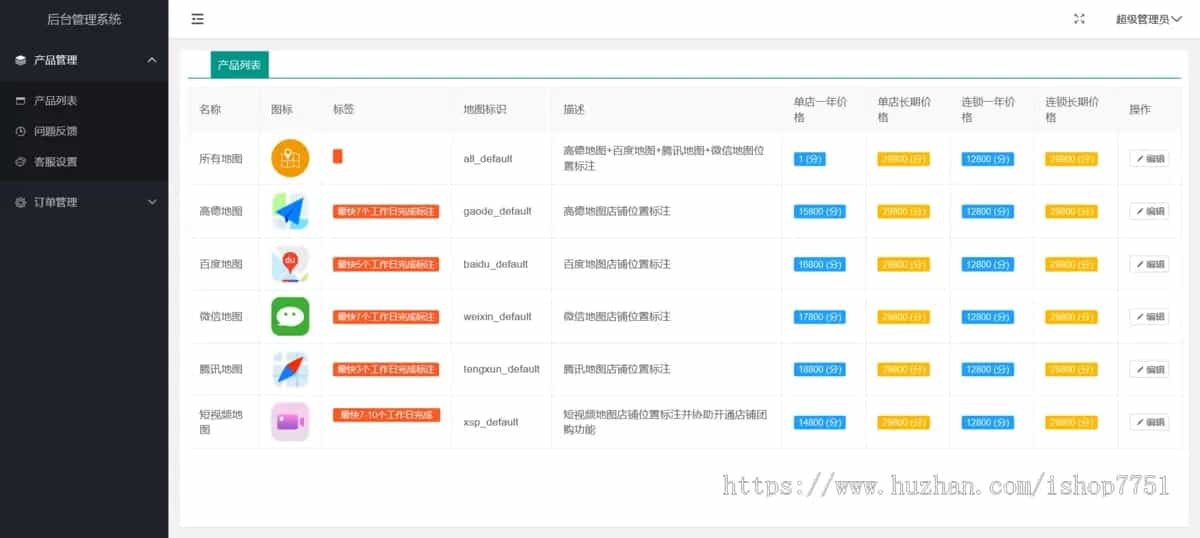Click the 高德地图店铺位置标注 description
The height and width of the screenshot is (538, 1200).
pos(617,211)
